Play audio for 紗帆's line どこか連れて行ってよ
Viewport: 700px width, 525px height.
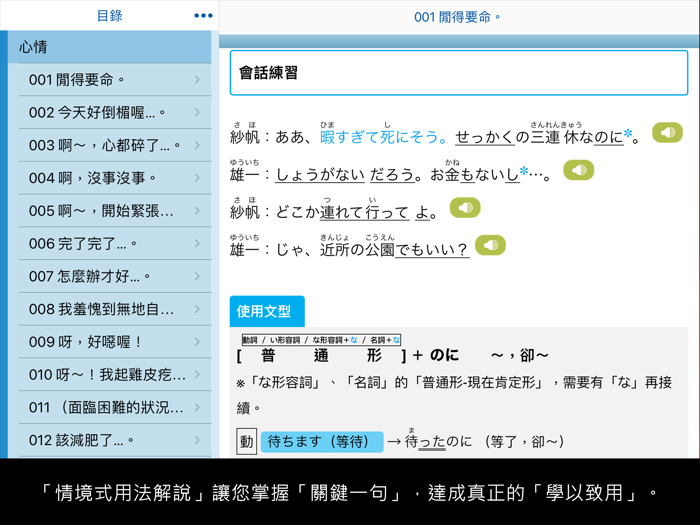tap(465, 208)
